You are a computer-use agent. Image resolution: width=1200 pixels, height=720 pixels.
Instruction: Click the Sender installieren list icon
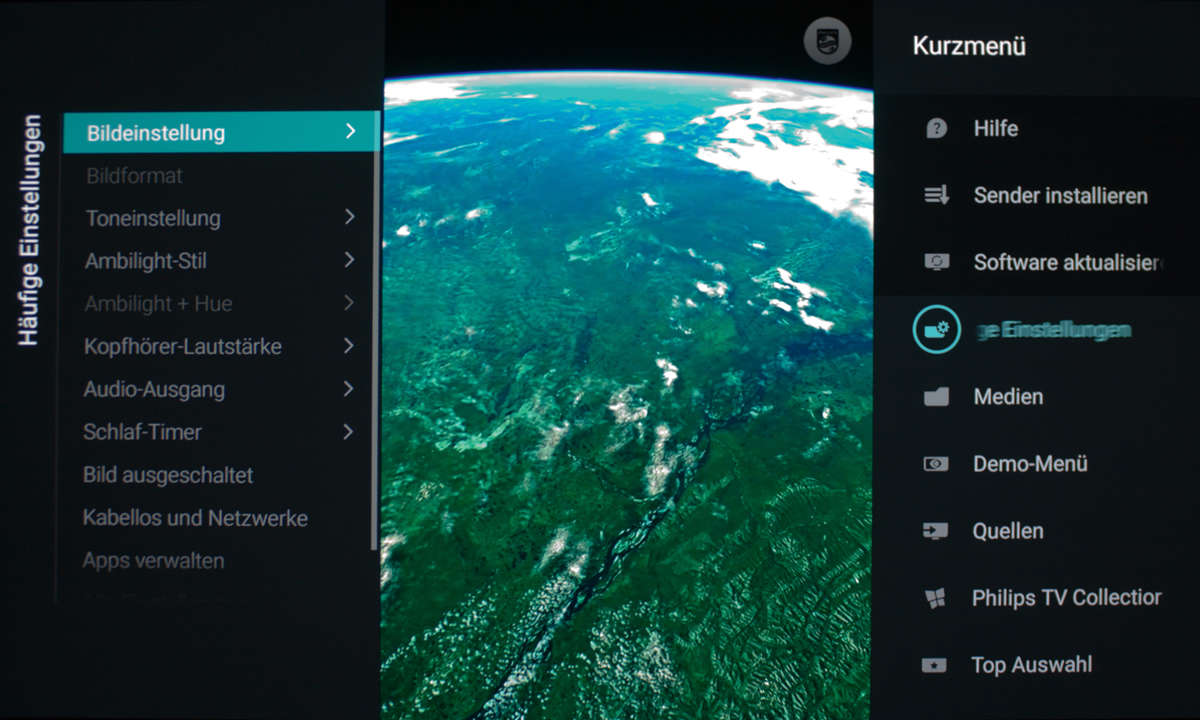[x=936, y=196]
